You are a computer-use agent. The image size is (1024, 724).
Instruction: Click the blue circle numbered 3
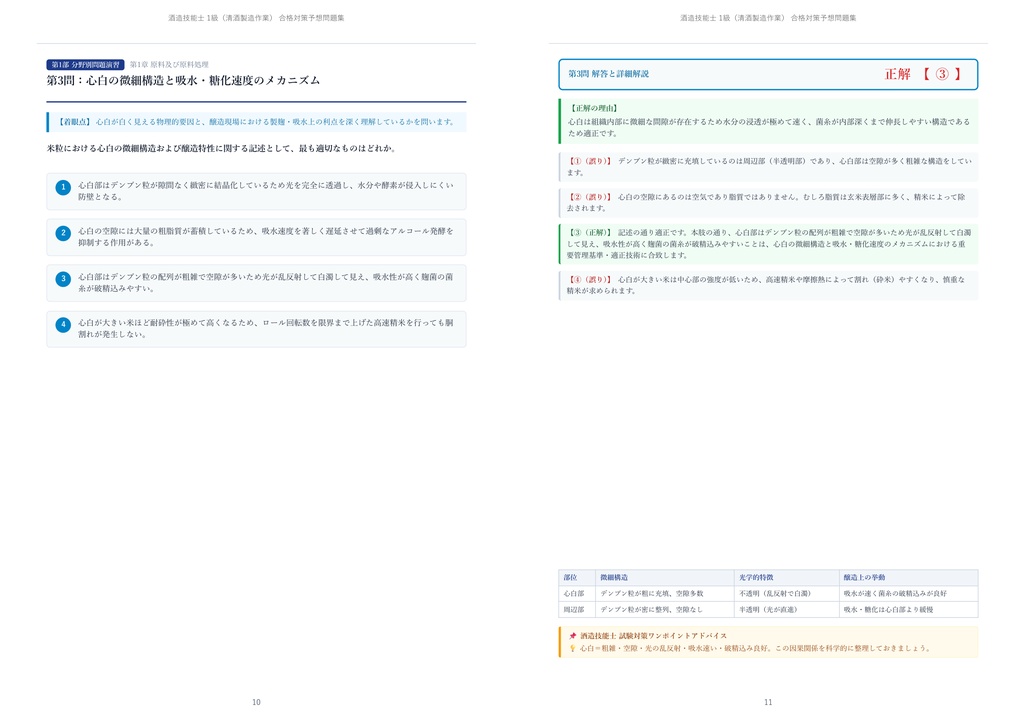[x=63, y=279]
